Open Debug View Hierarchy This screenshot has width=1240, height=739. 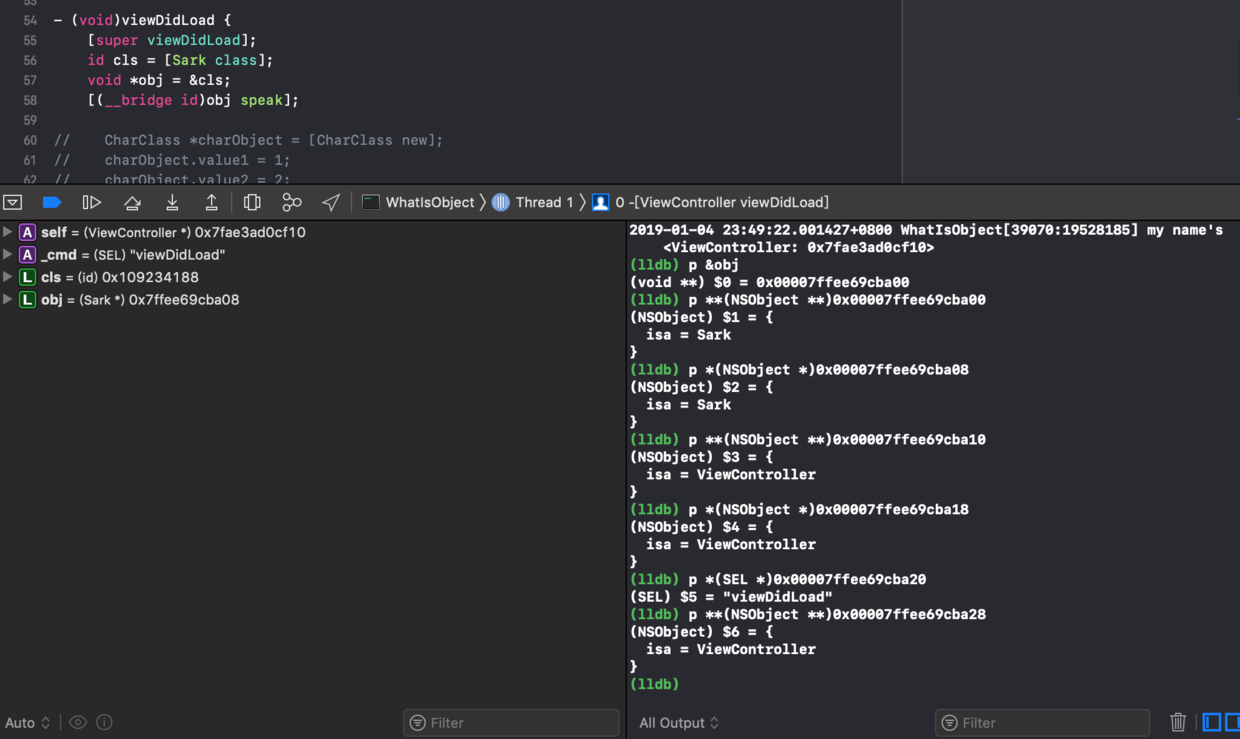point(252,202)
